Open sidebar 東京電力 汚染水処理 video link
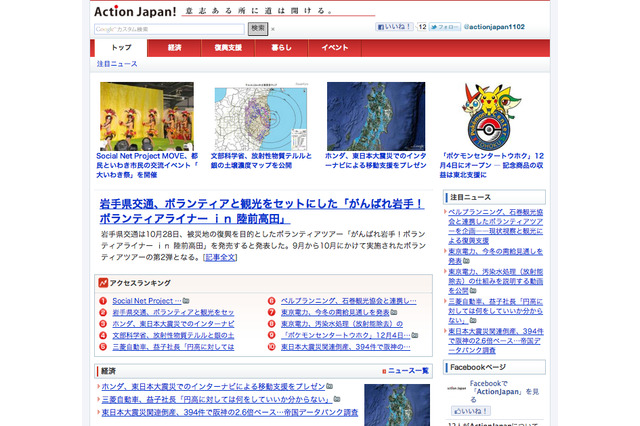This screenshot has width=640, height=426. tap(496, 281)
